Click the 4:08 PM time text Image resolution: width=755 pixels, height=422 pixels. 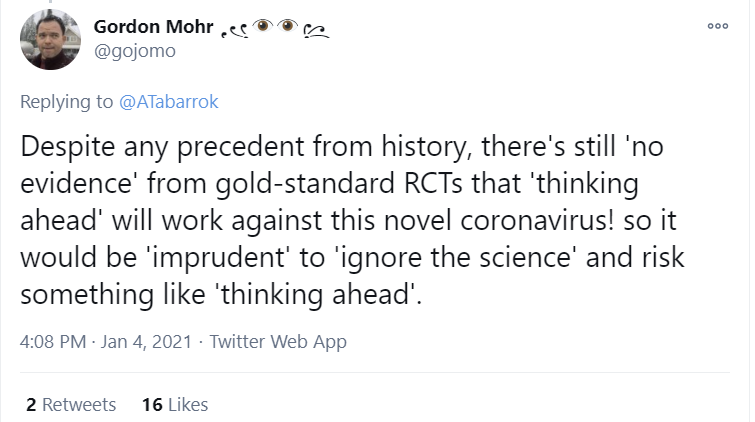(53, 342)
